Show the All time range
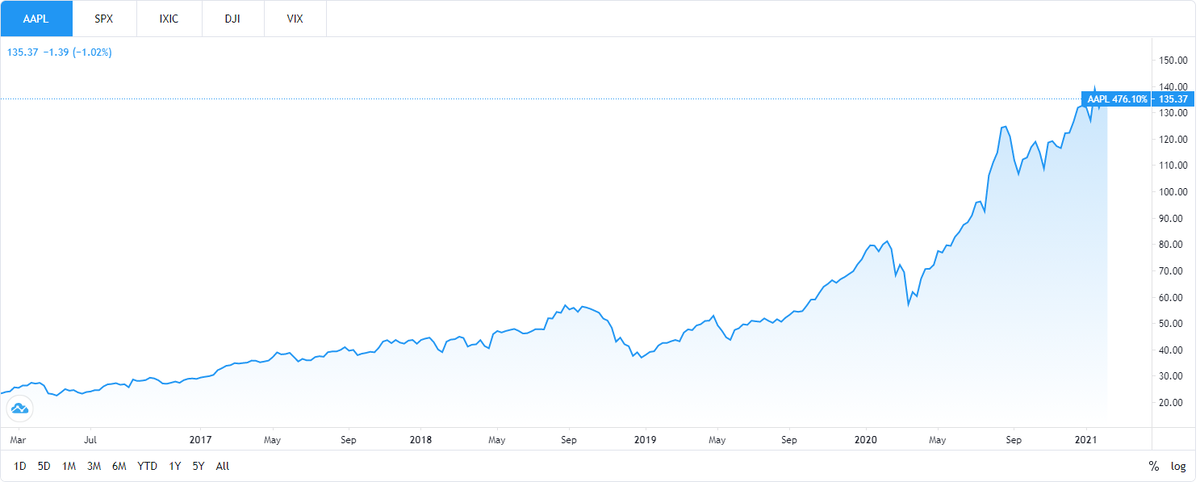The height and width of the screenshot is (482, 1200). tap(222, 466)
